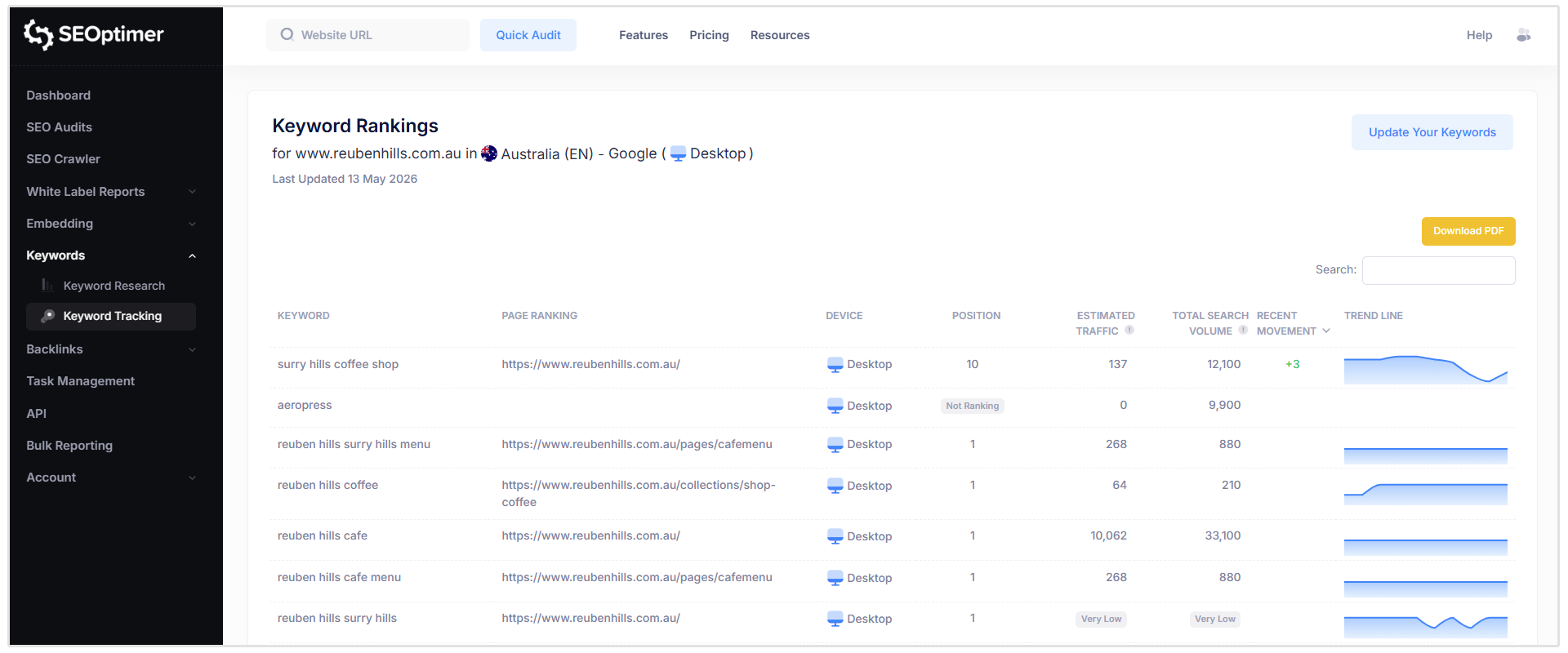Sort by the Position column header
Image resolution: width=1568 pixels, height=653 pixels.
(x=976, y=316)
